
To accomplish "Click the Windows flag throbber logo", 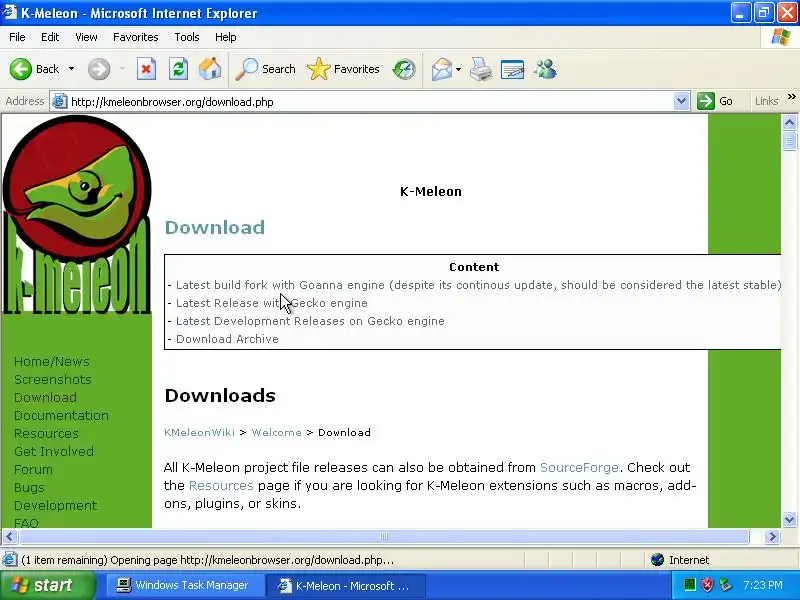I will (x=781, y=37).
